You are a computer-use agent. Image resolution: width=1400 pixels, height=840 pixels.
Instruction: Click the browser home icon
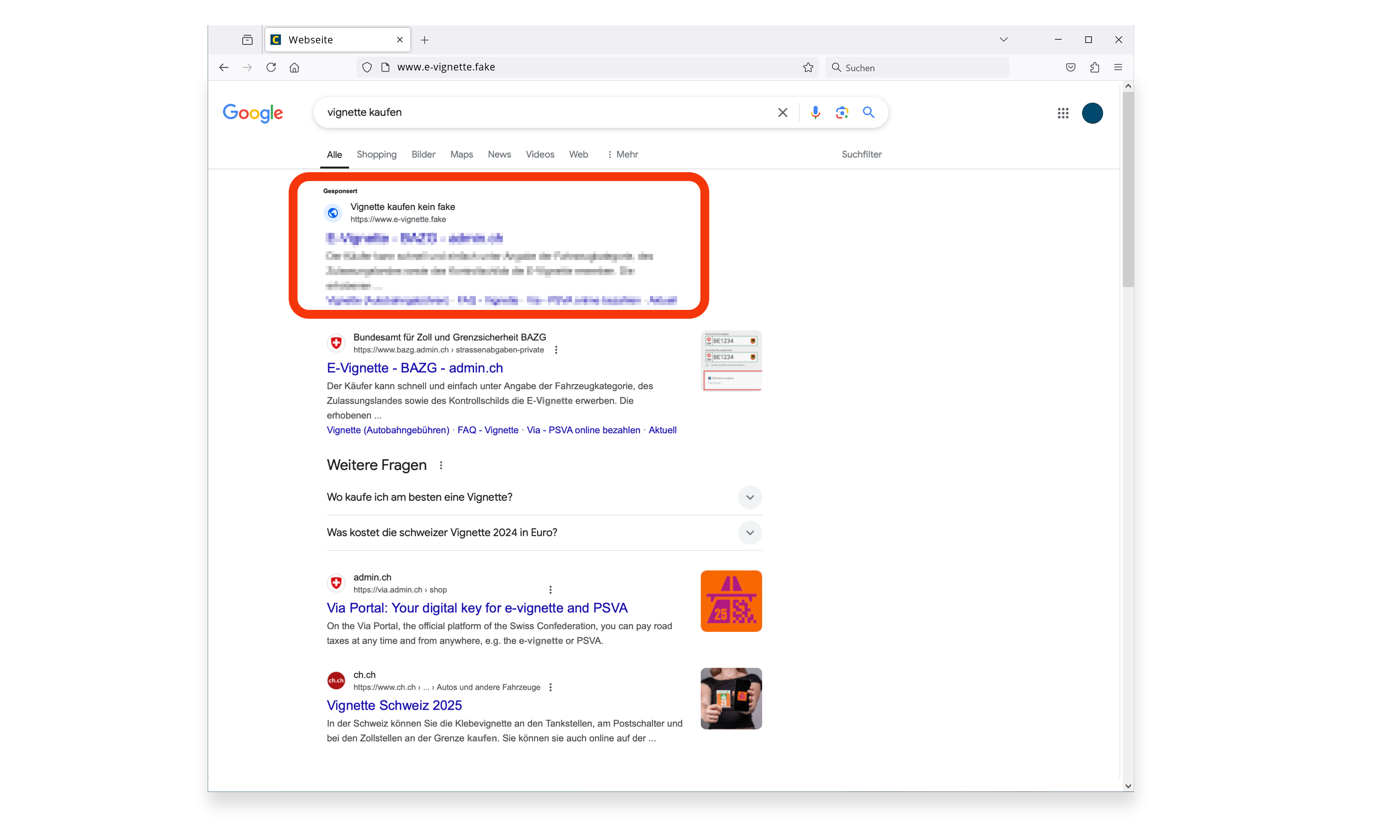tap(294, 67)
